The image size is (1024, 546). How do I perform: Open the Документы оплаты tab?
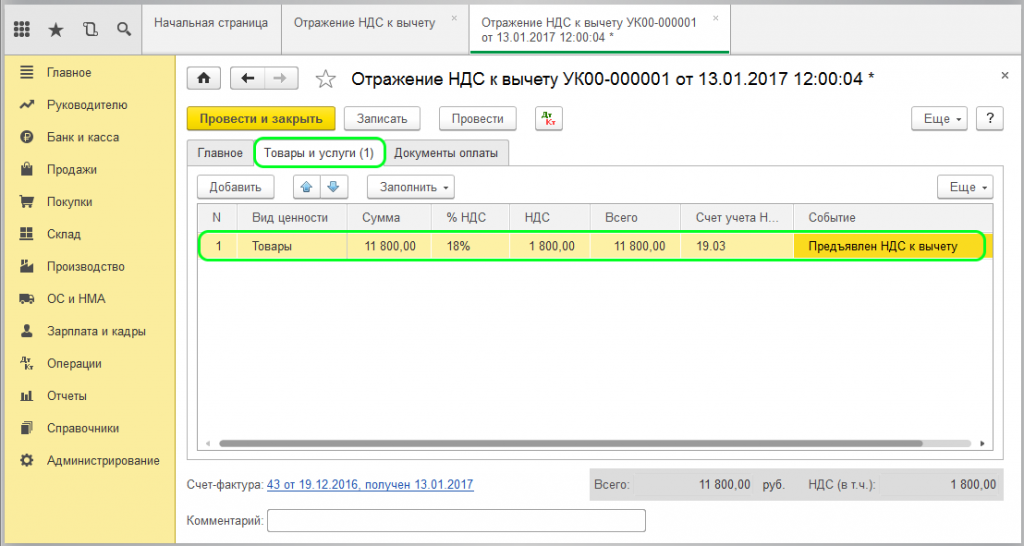click(447, 153)
